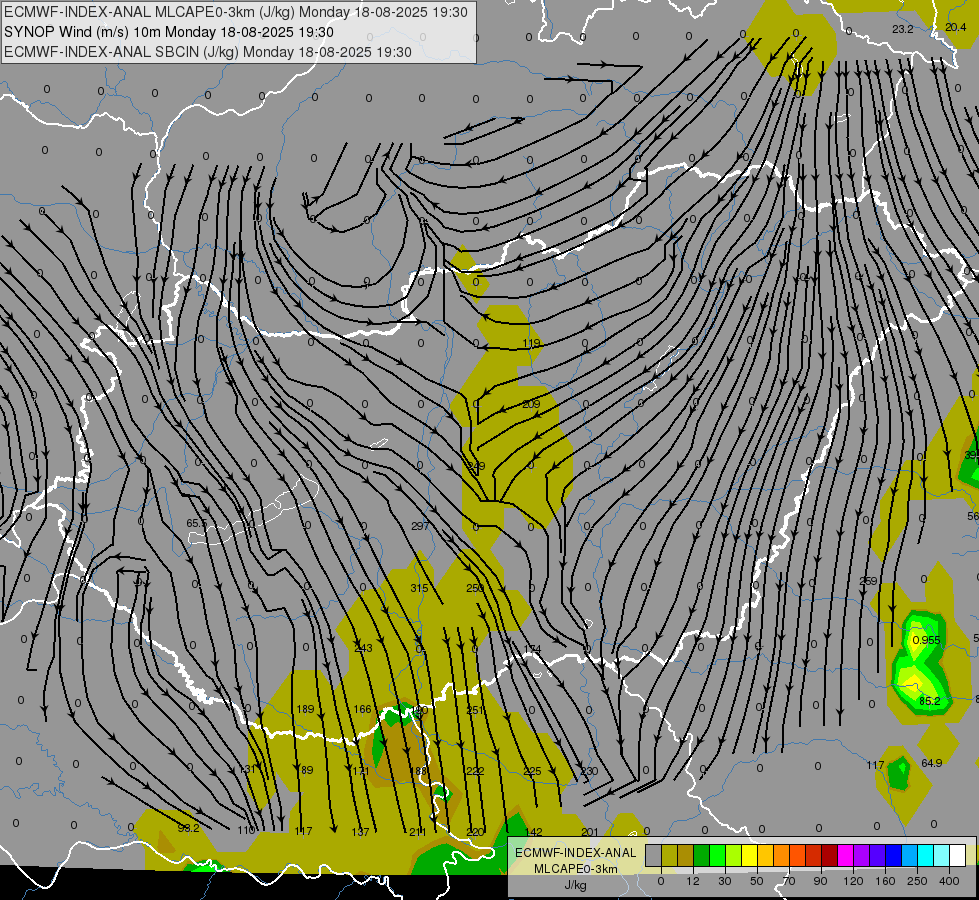Click the map value 201
The height and width of the screenshot is (900, 979).
point(589,831)
